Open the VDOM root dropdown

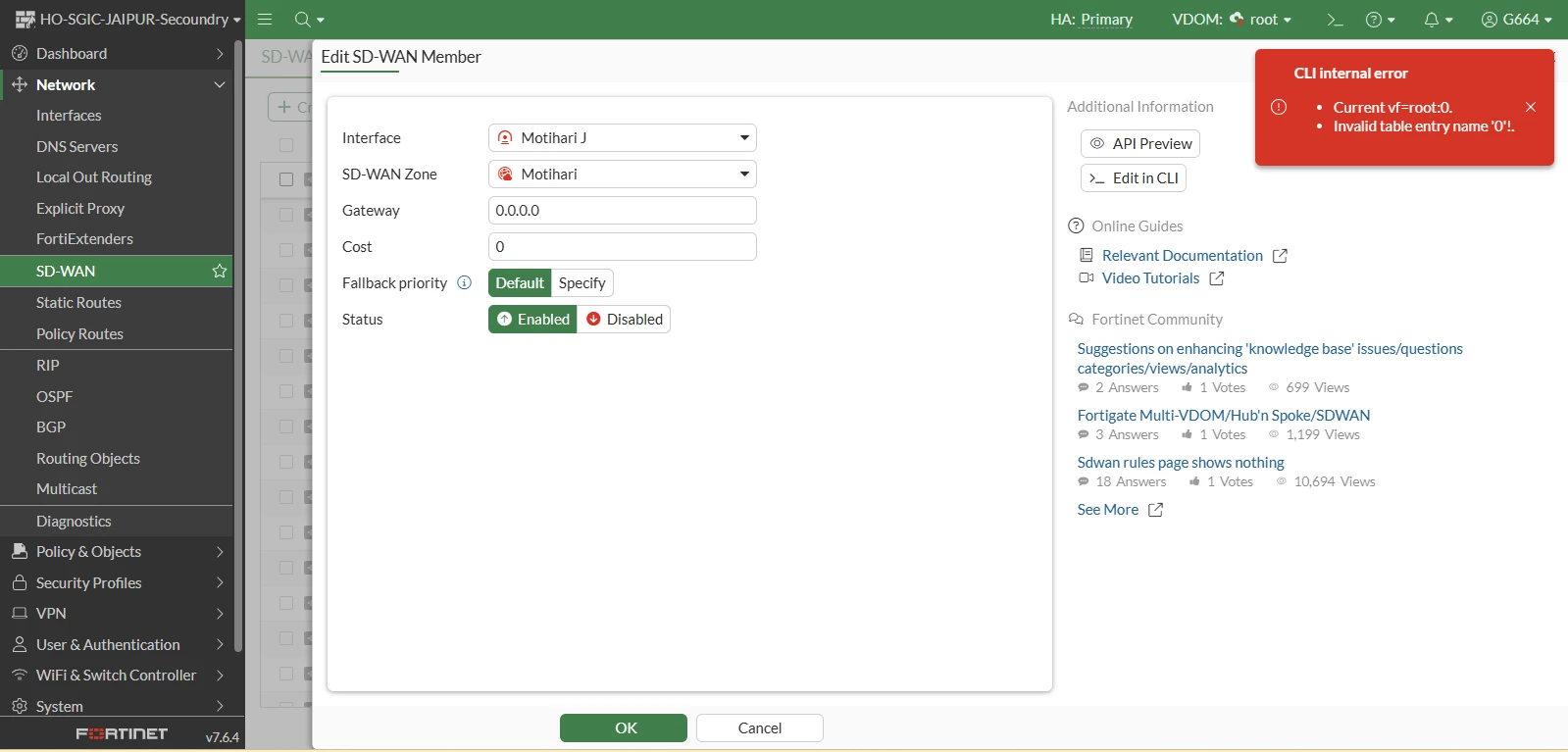(1261, 20)
